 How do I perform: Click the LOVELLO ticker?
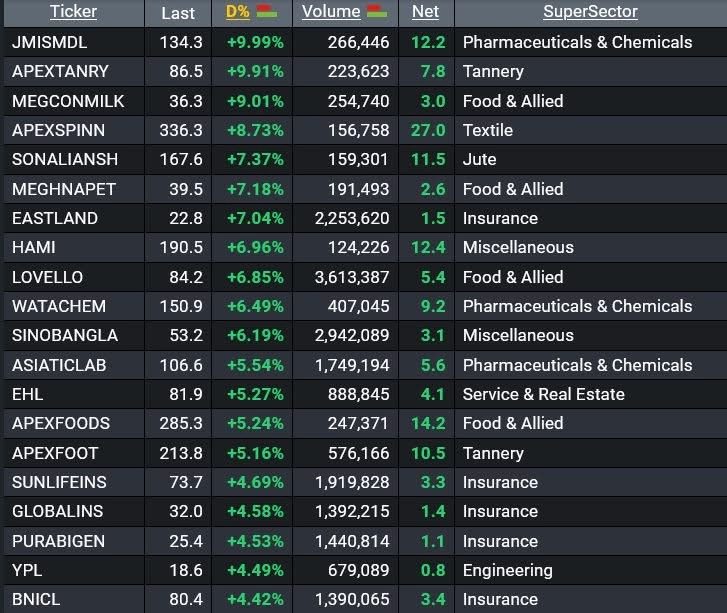click(47, 277)
